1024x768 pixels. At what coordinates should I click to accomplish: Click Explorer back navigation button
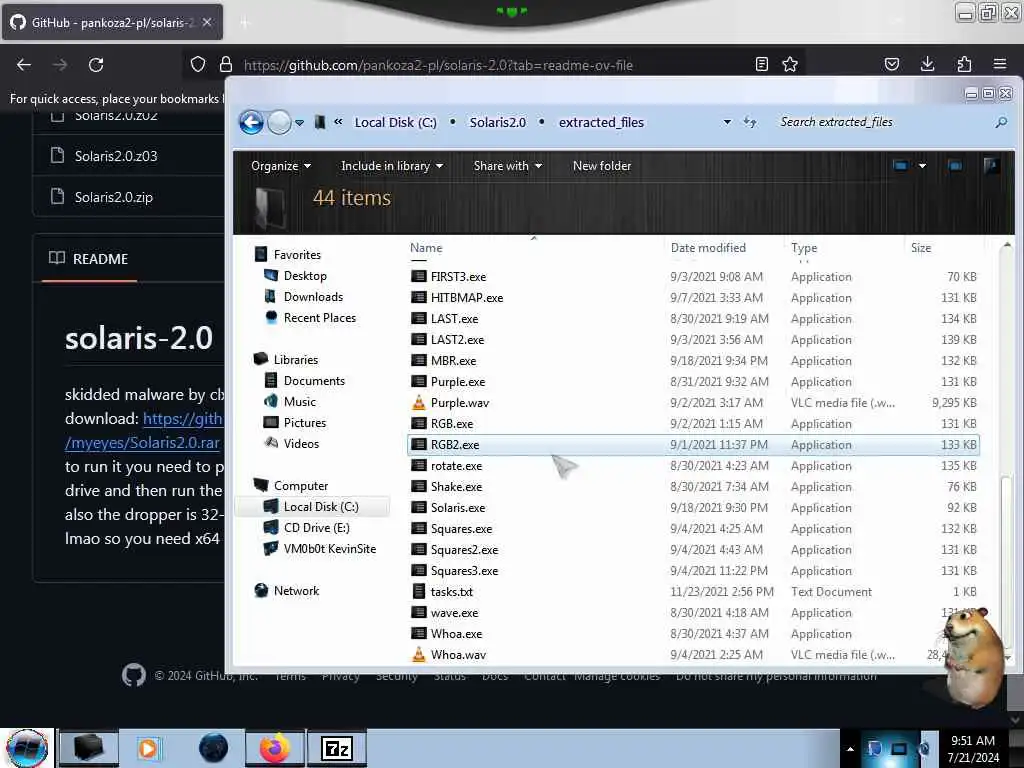[251, 122]
